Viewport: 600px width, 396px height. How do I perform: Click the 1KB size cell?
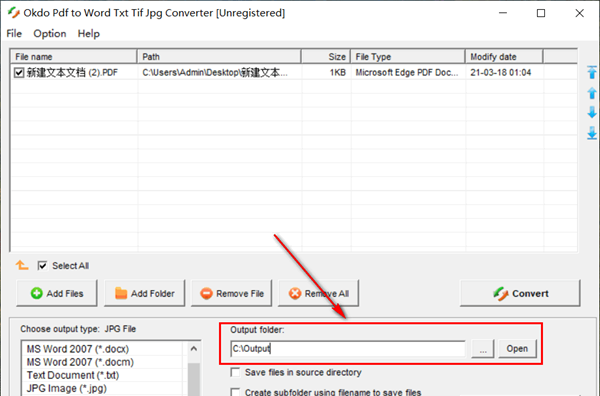click(326, 72)
